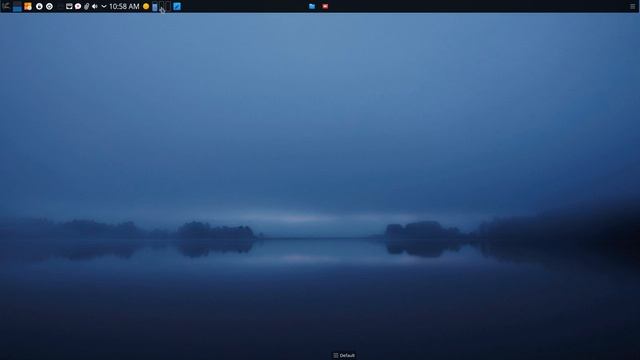Expand hidden system tray icons arrow
This screenshot has height=360, width=640.
104,6
